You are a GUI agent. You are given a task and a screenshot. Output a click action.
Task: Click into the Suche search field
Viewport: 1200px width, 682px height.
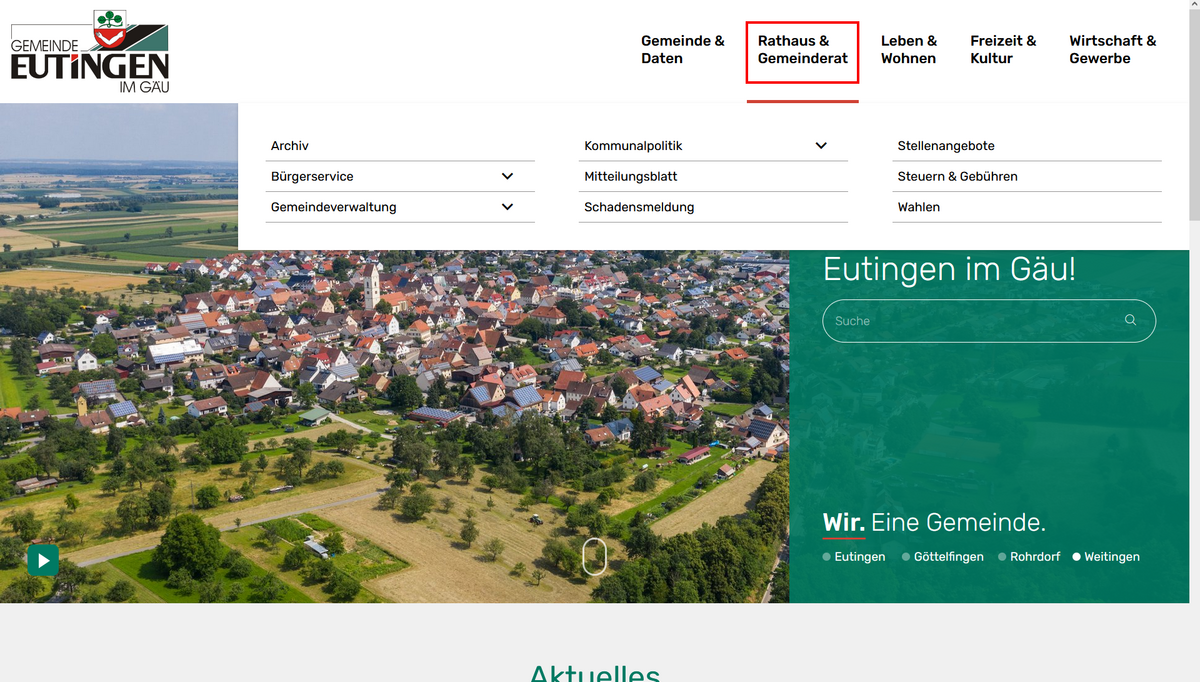pos(989,321)
